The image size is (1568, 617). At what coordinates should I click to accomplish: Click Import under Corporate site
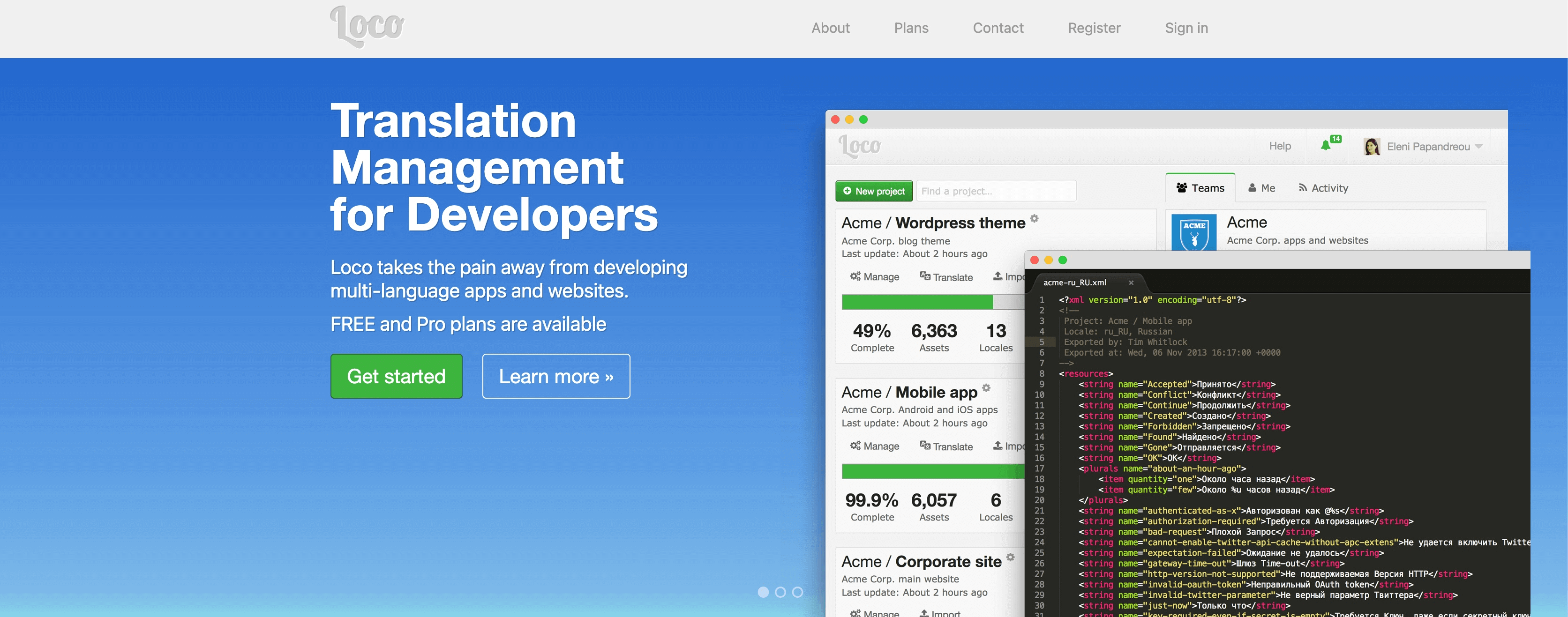pos(939,613)
